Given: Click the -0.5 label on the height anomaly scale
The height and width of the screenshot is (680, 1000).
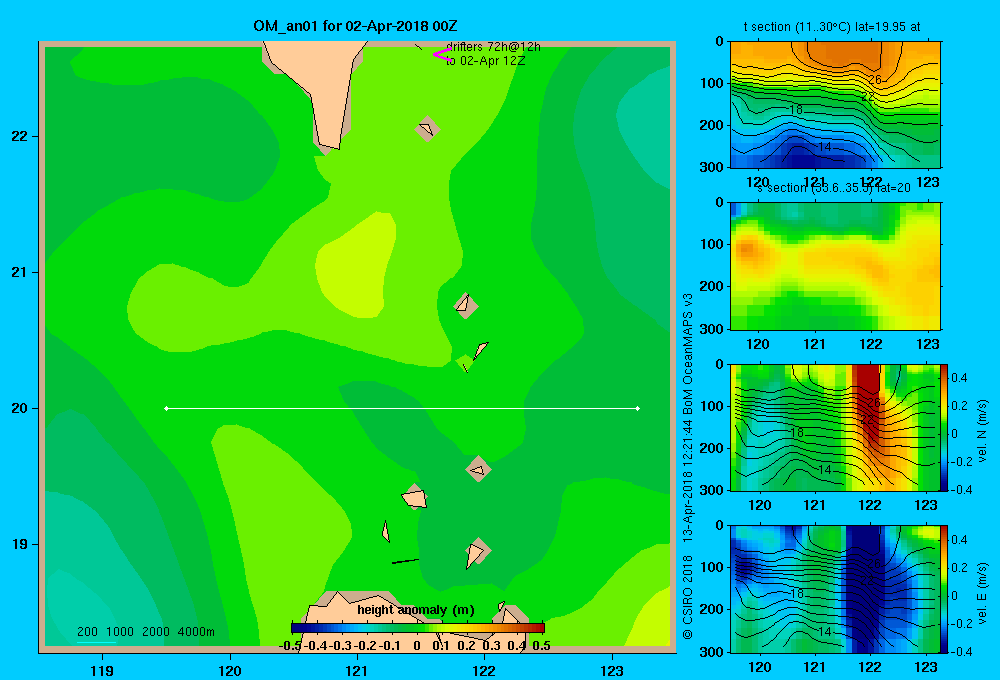Looking at the screenshot, I should [290, 646].
